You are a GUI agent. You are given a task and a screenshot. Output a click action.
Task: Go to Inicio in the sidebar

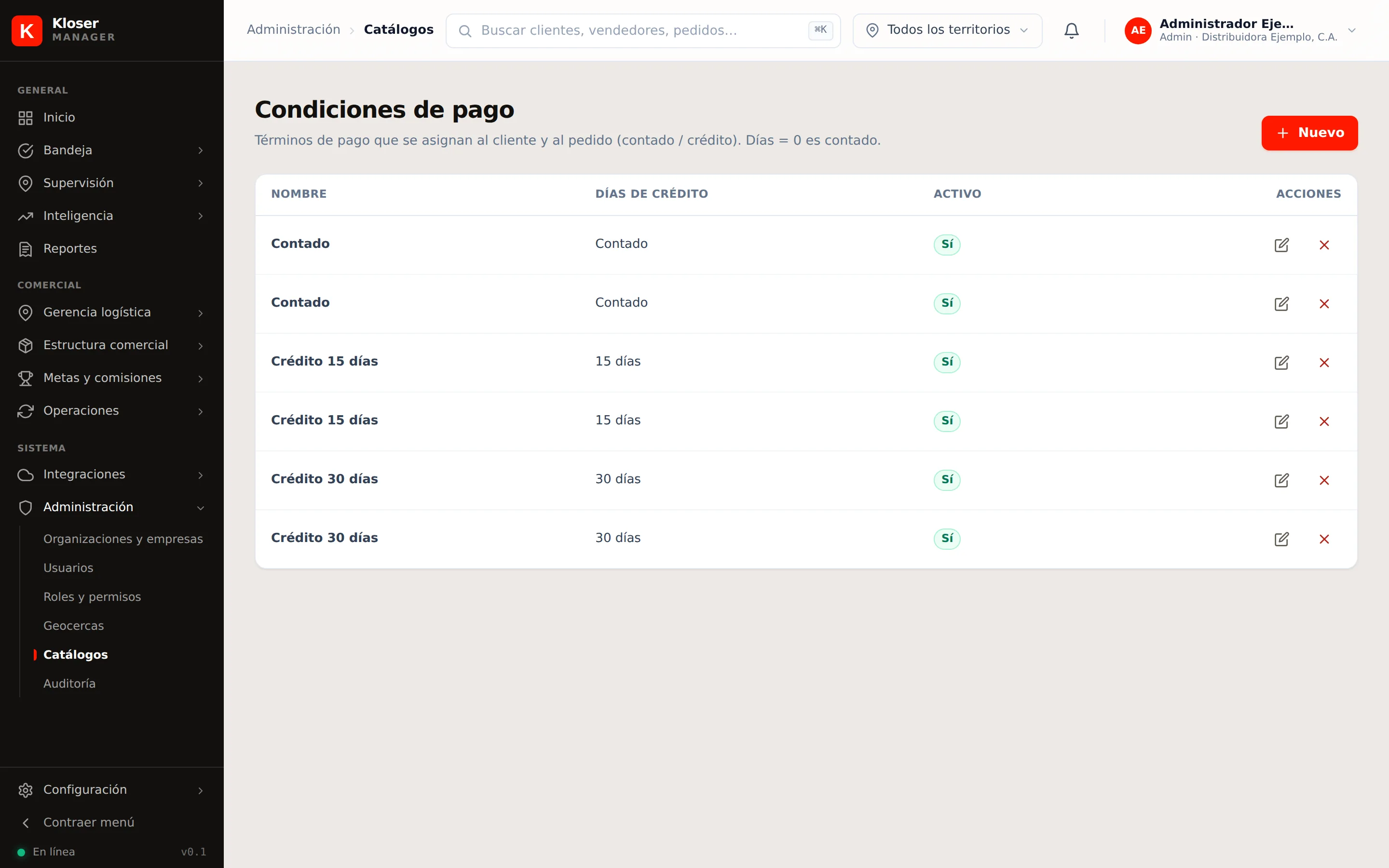tap(112, 118)
